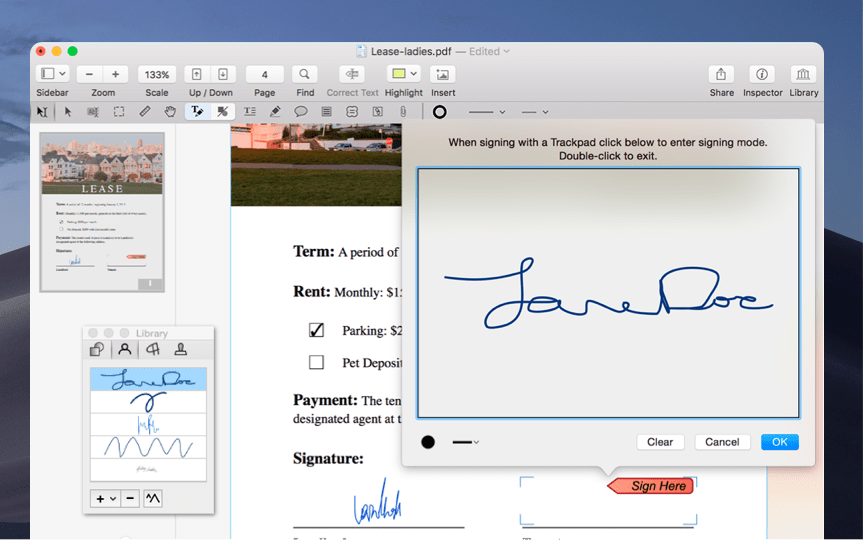Click the Find magnifier icon
The width and height of the screenshot is (864, 540).
coord(305,74)
